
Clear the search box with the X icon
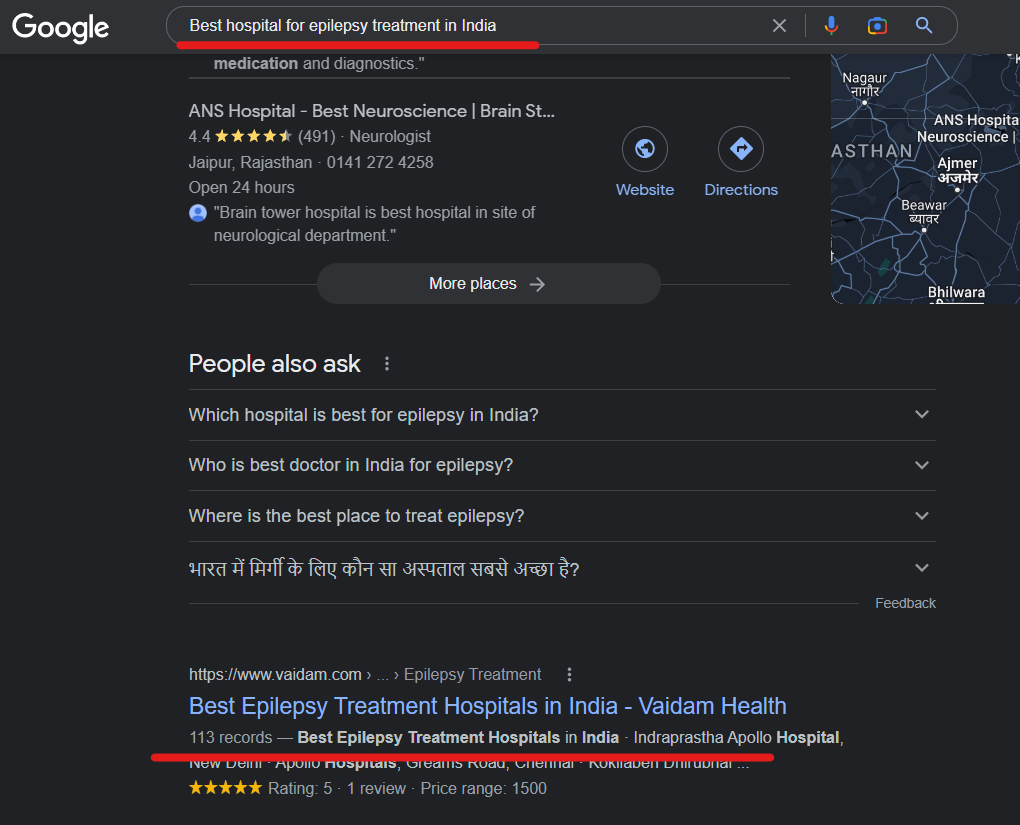tap(779, 26)
